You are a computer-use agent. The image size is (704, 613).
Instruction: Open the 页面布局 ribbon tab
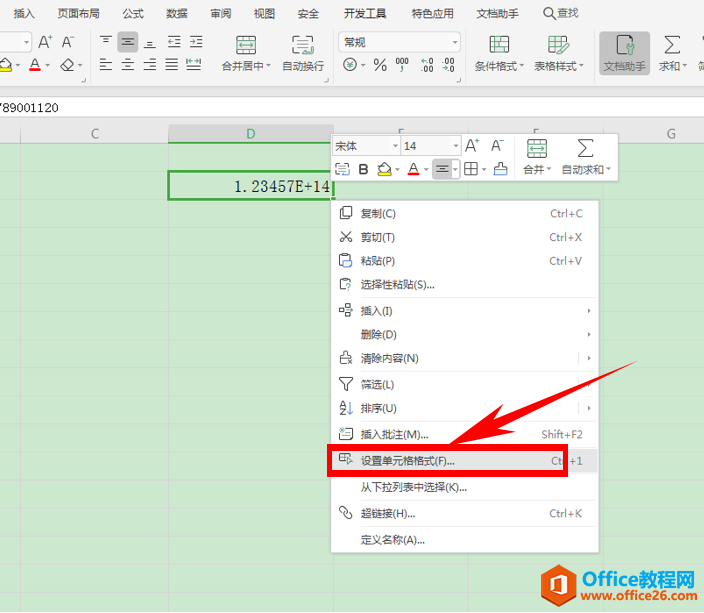(79, 14)
